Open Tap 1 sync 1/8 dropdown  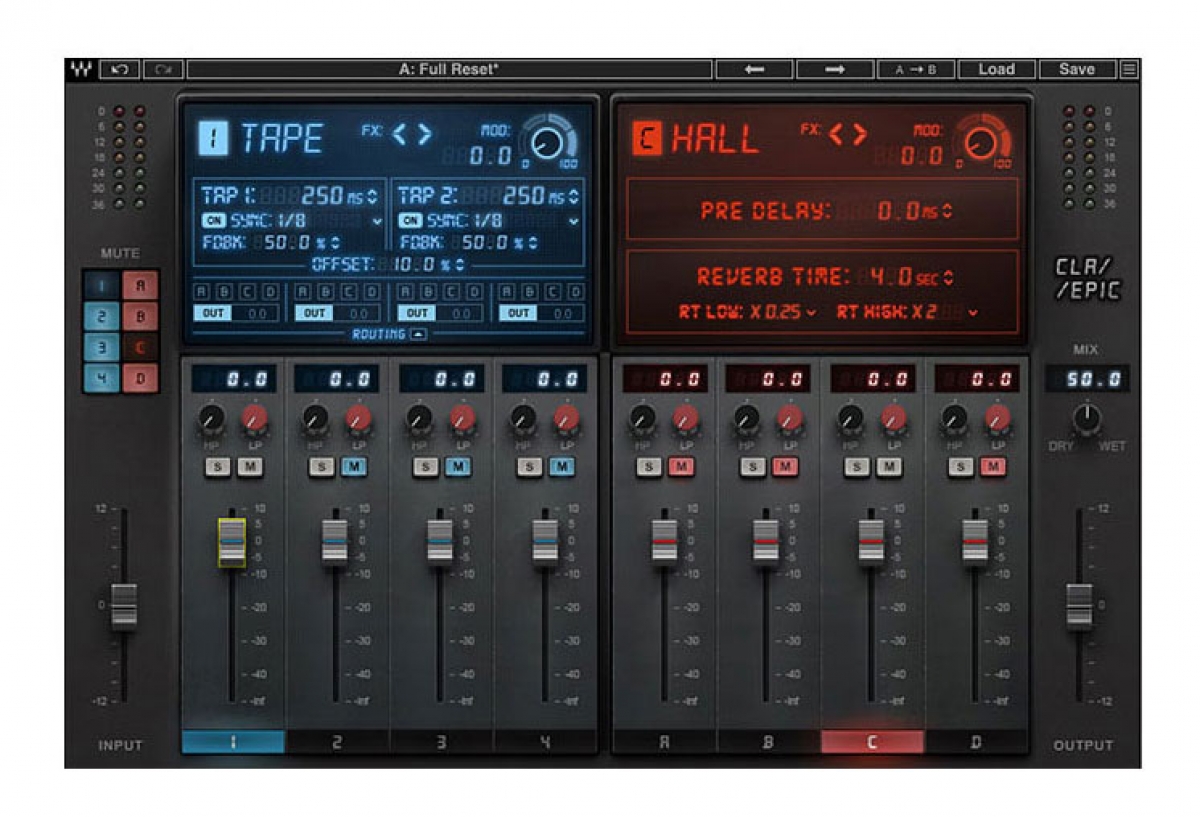[x=377, y=222]
